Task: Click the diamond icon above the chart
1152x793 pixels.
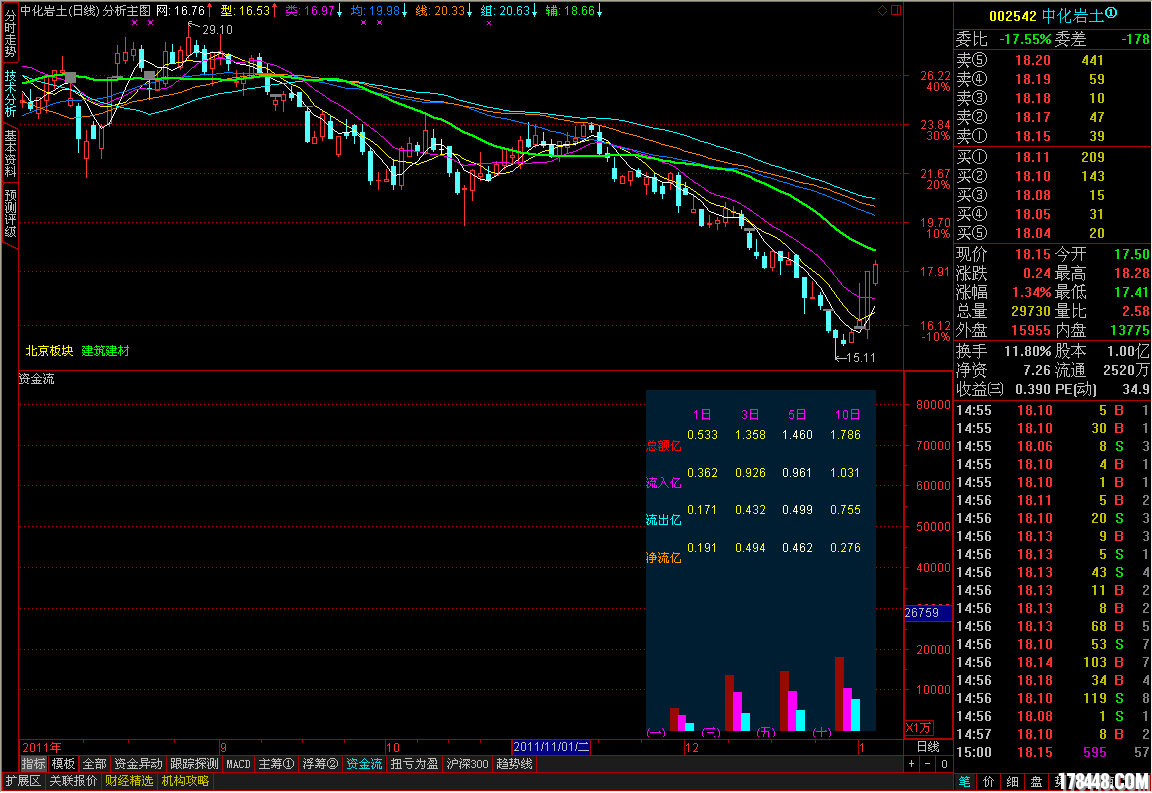Action: click(881, 10)
